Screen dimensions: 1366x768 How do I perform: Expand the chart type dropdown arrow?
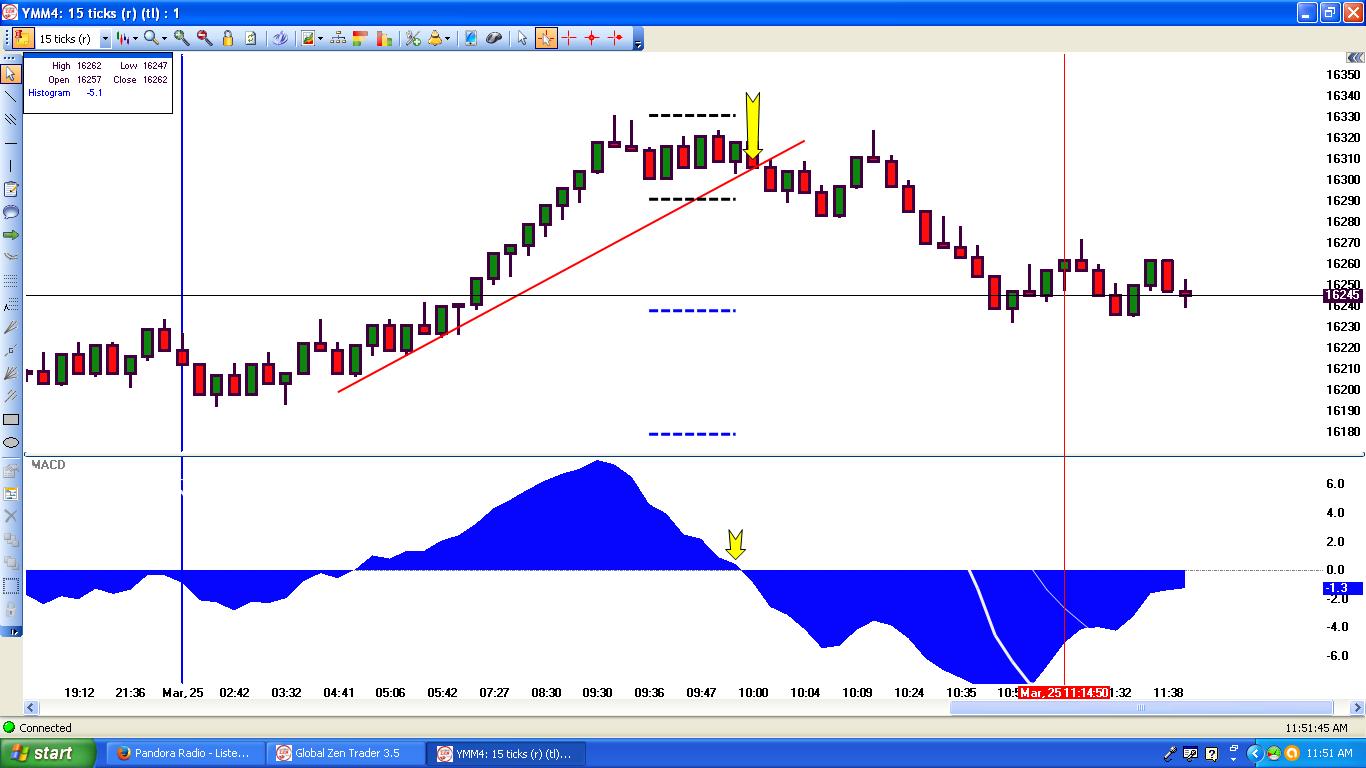136,39
